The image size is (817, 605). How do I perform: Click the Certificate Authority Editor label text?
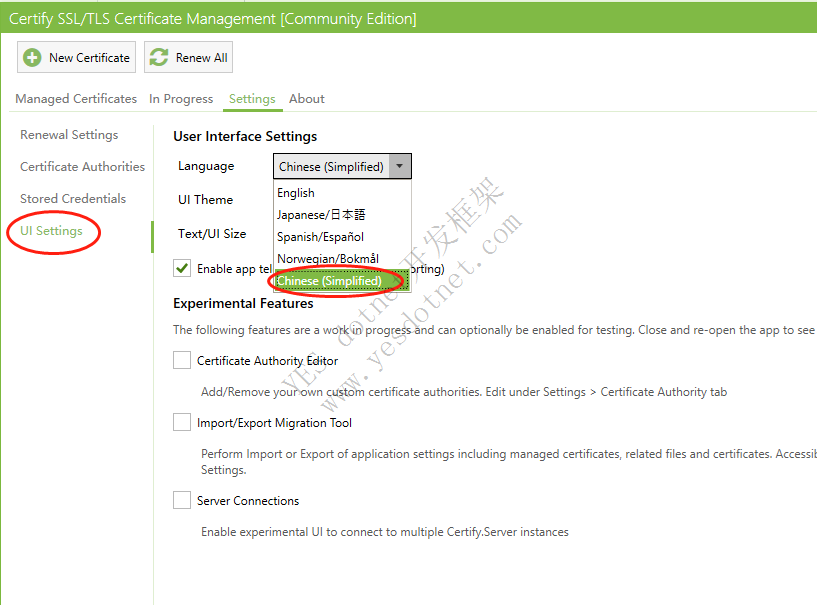[x=267, y=361]
